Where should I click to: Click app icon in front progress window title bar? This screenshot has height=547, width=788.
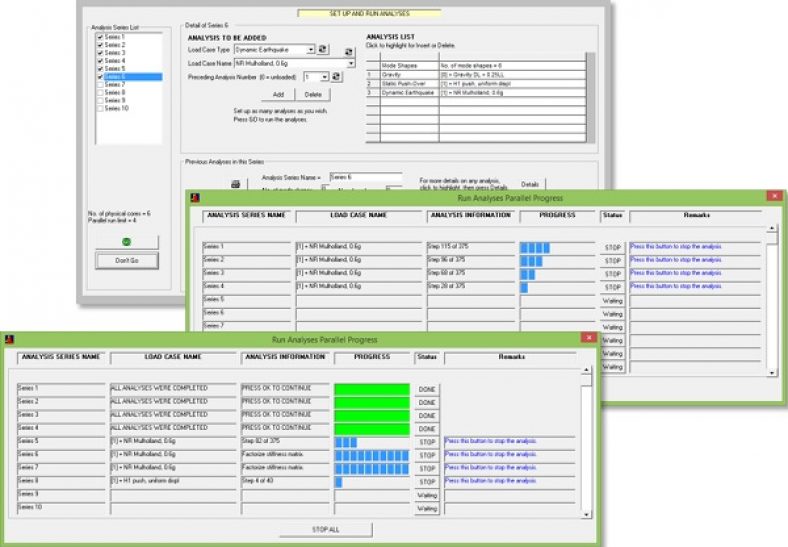click(9, 339)
